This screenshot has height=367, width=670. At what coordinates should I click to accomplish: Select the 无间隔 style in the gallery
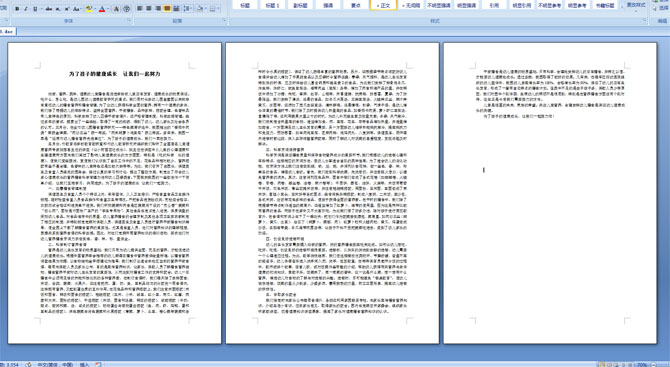pos(411,5)
